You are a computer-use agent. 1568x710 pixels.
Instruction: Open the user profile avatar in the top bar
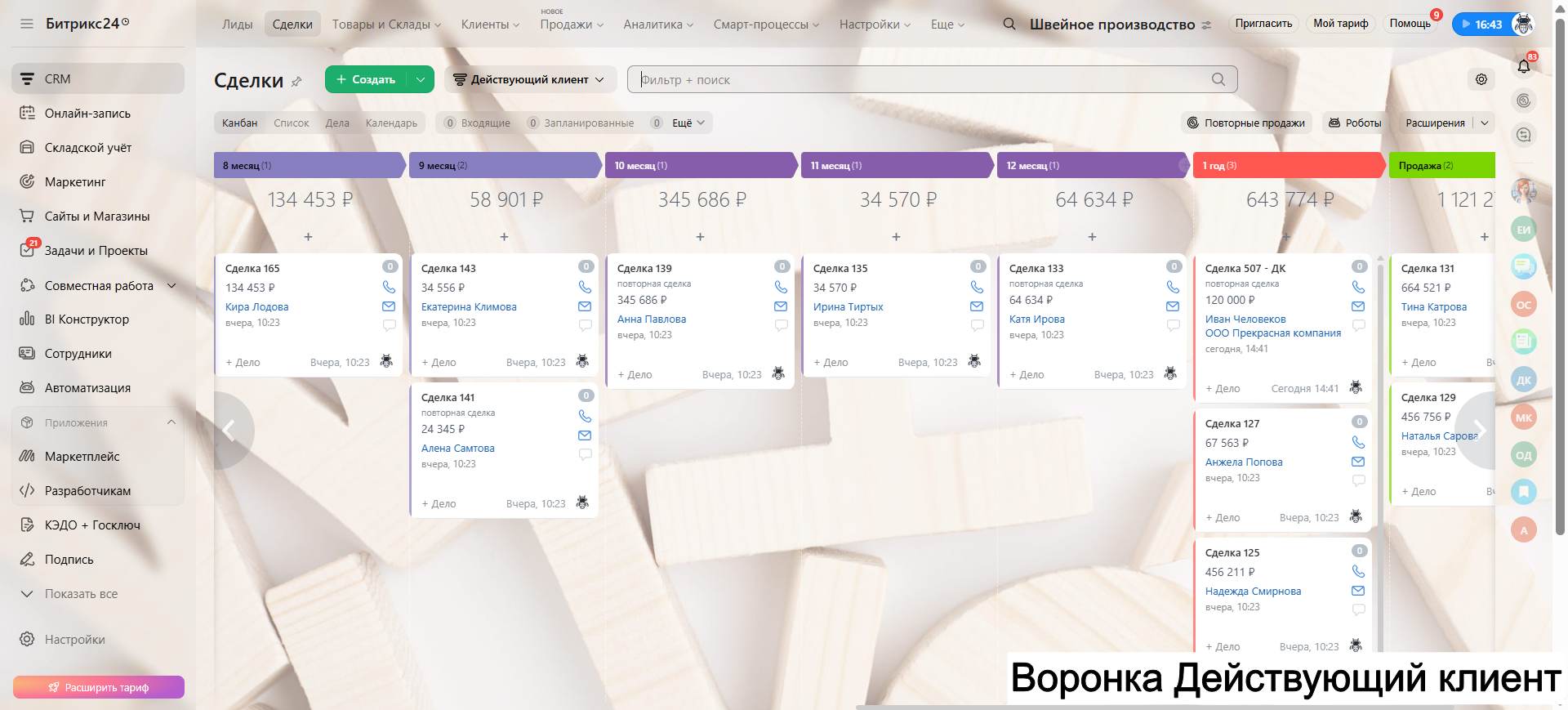click(1523, 24)
